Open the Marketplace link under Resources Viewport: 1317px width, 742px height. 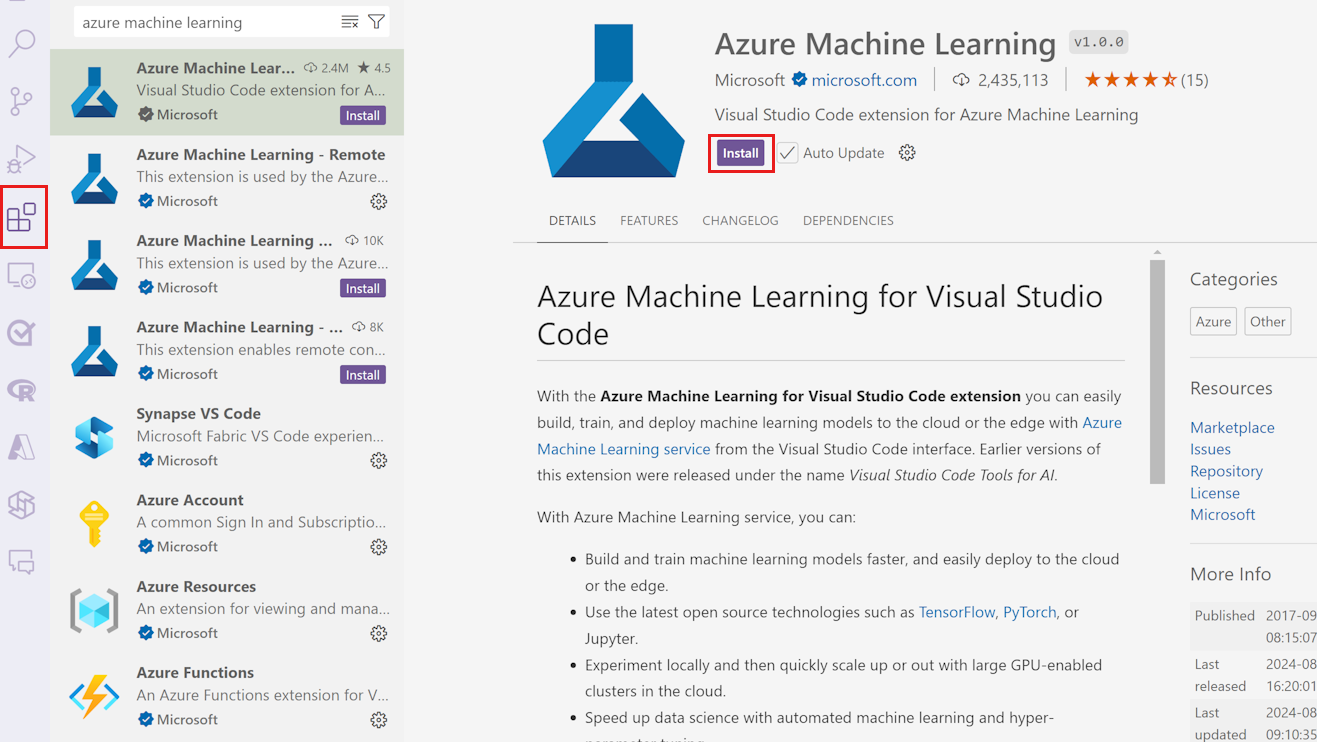coord(1231,427)
